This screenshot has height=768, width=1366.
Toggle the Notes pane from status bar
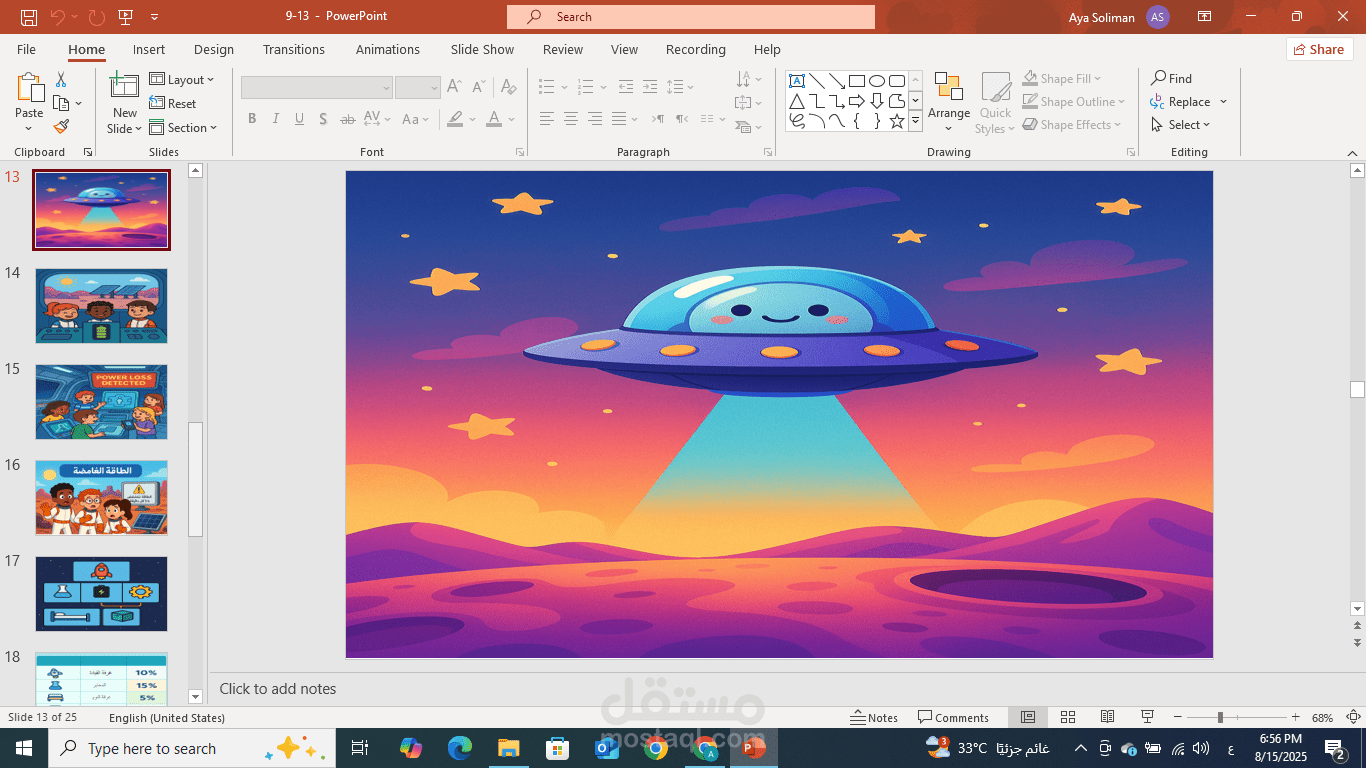coord(874,717)
